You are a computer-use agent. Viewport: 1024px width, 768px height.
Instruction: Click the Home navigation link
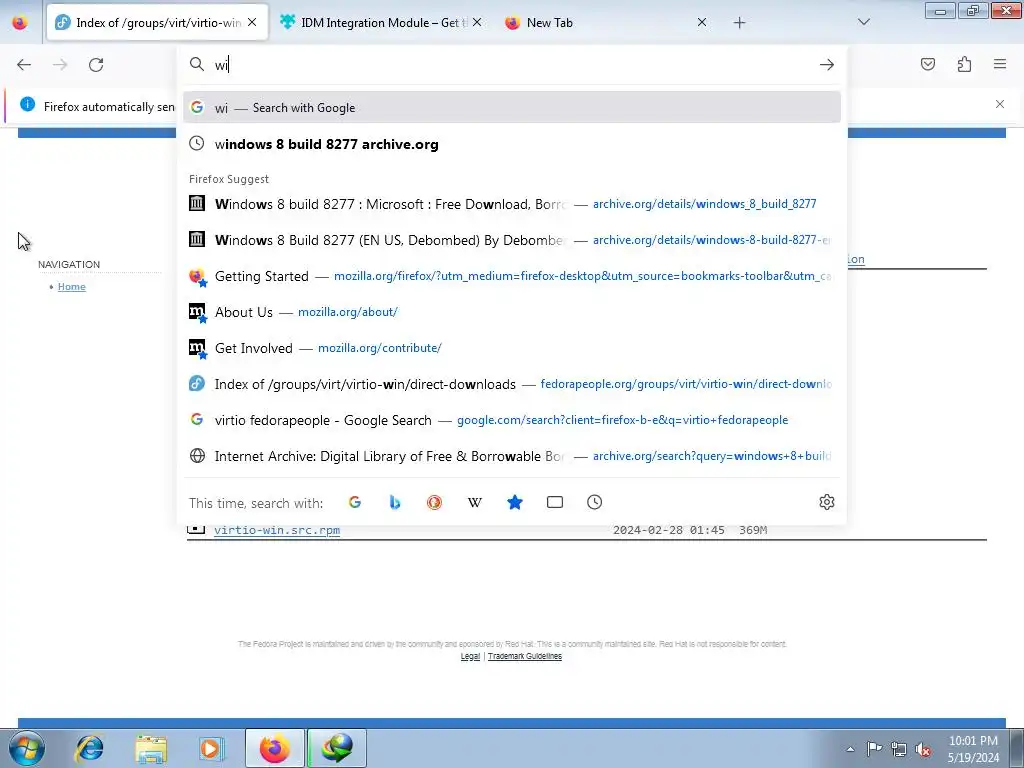point(72,287)
